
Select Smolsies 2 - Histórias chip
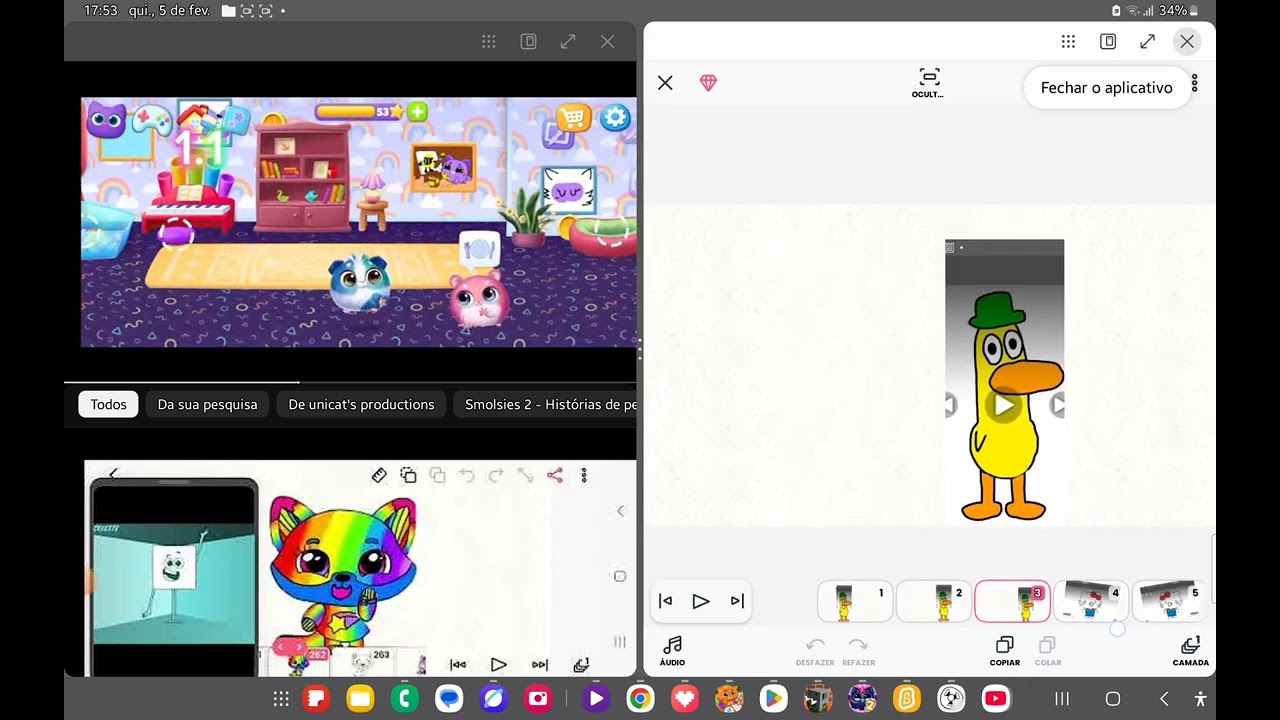pyautogui.click(x=545, y=404)
